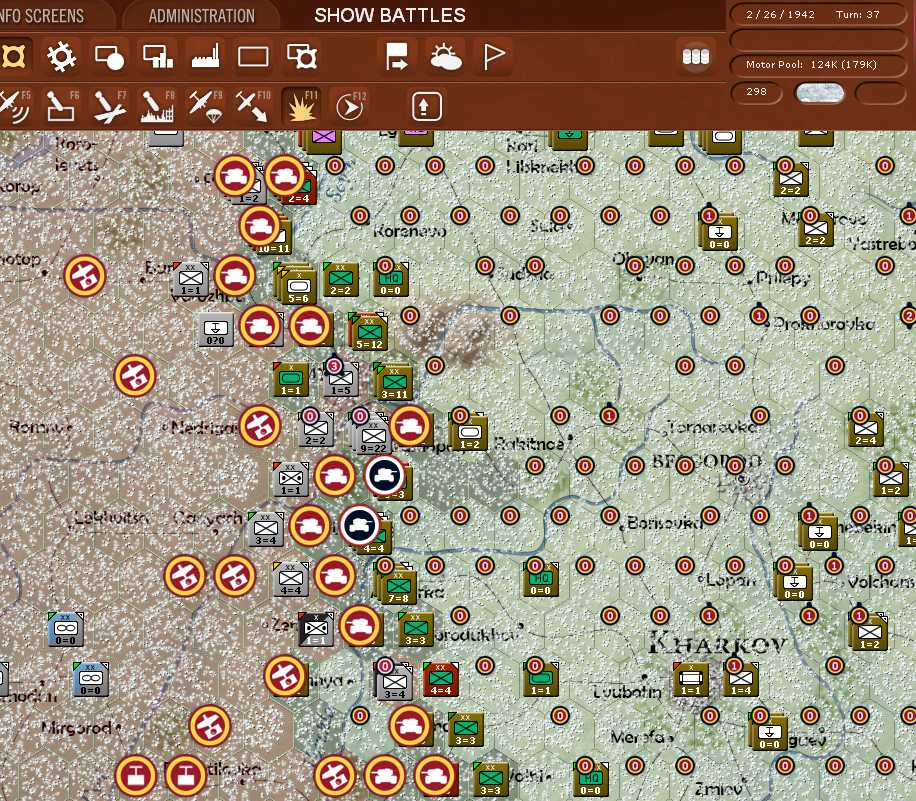This screenshot has width=916, height=801.
Task: Toggle the factory display icon
Action: tap(205, 57)
